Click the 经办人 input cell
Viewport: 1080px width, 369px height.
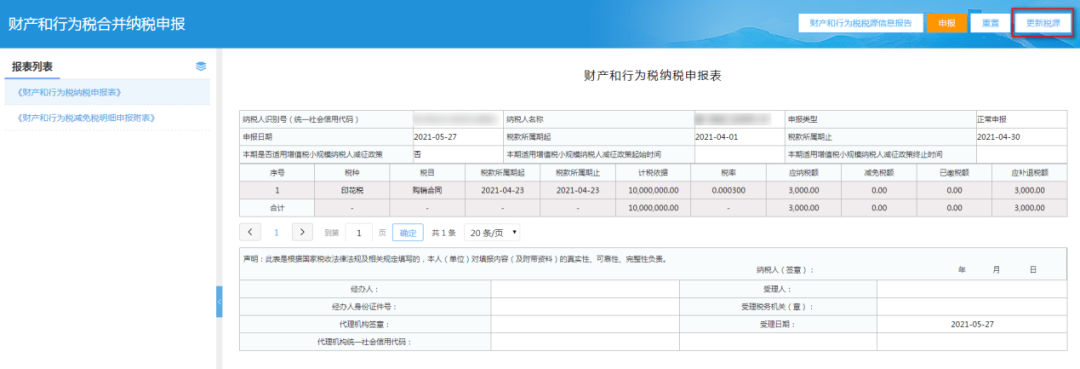pyautogui.click(x=585, y=289)
